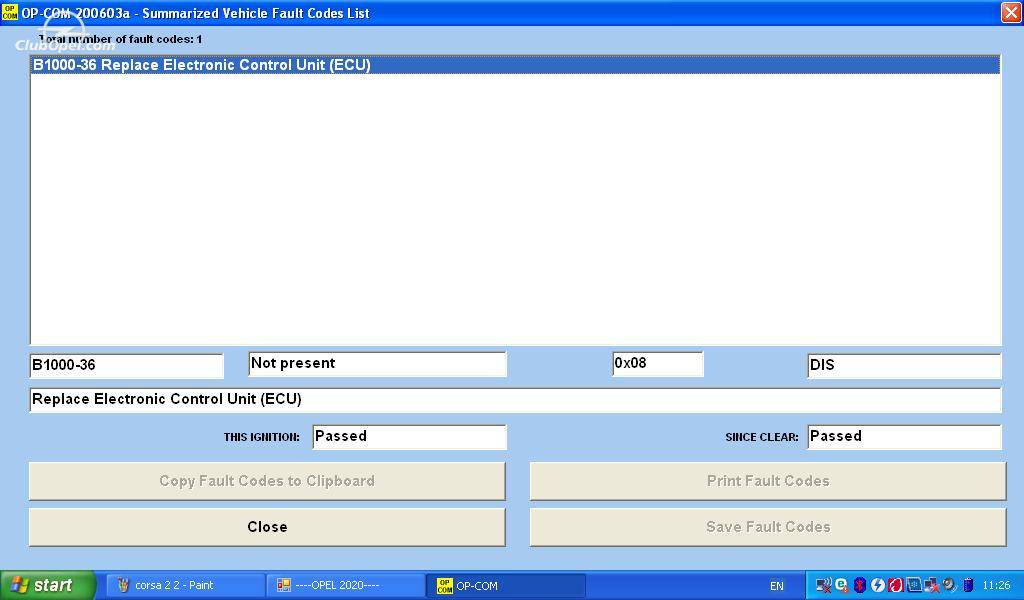The width and height of the screenshot is (1024, 600).
Task: Select the B1000-36 fault code row
Action: click(515, 65)
